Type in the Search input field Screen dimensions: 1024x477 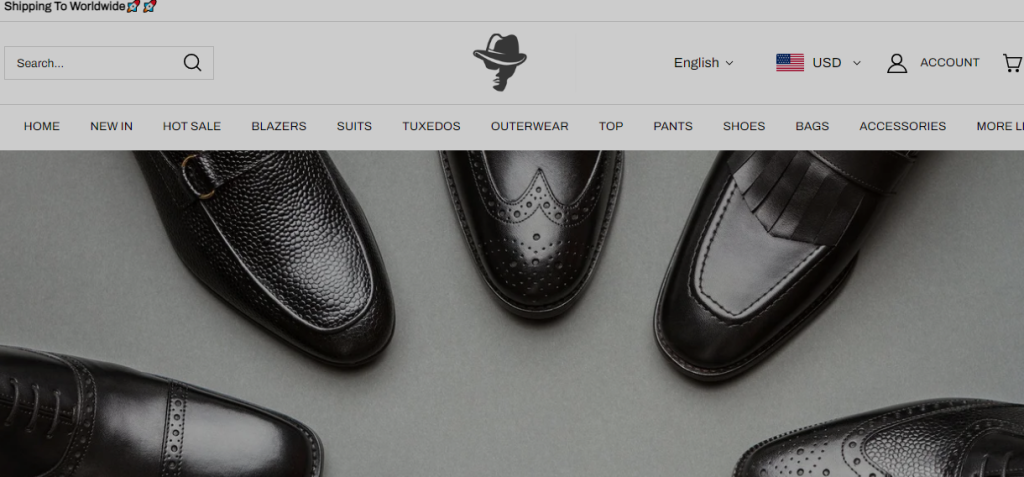coord(95,63)
